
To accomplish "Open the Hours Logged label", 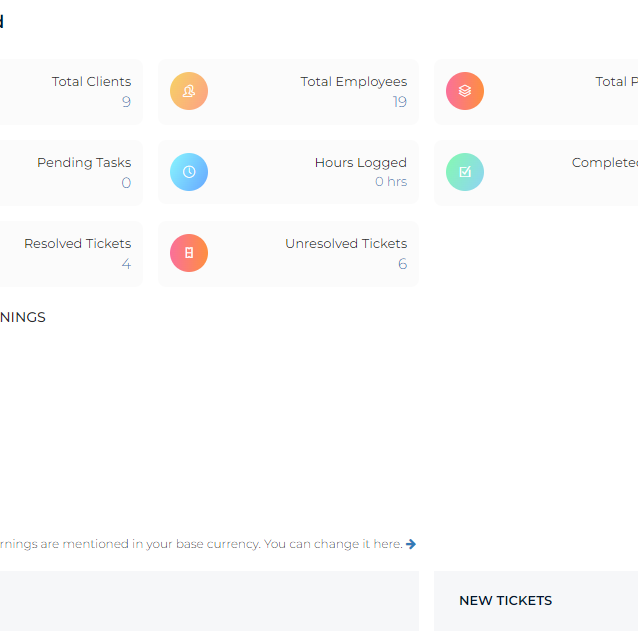I will tap(360, 163).
